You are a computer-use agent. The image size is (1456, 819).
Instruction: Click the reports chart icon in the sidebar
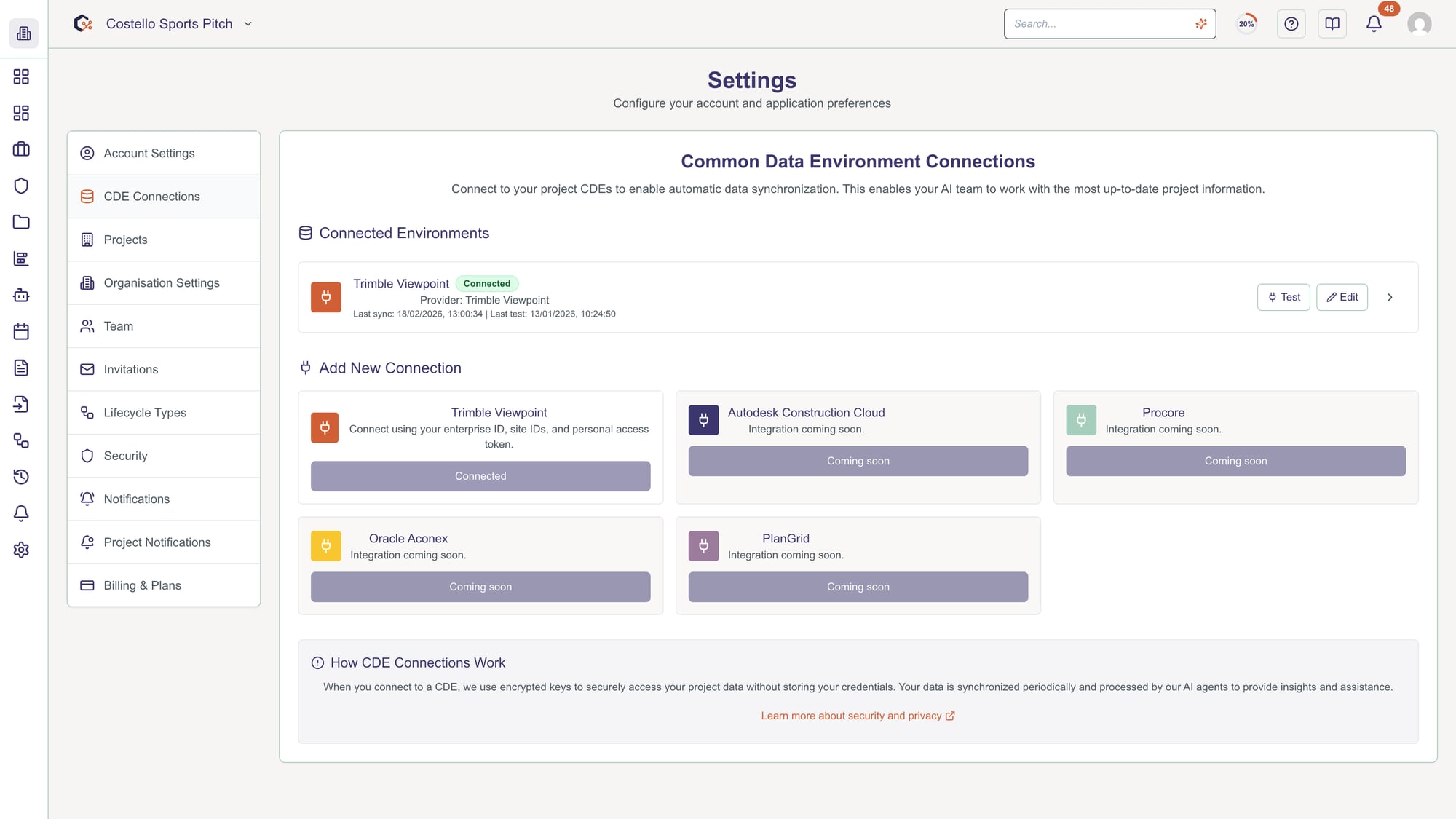coord(20,258)
